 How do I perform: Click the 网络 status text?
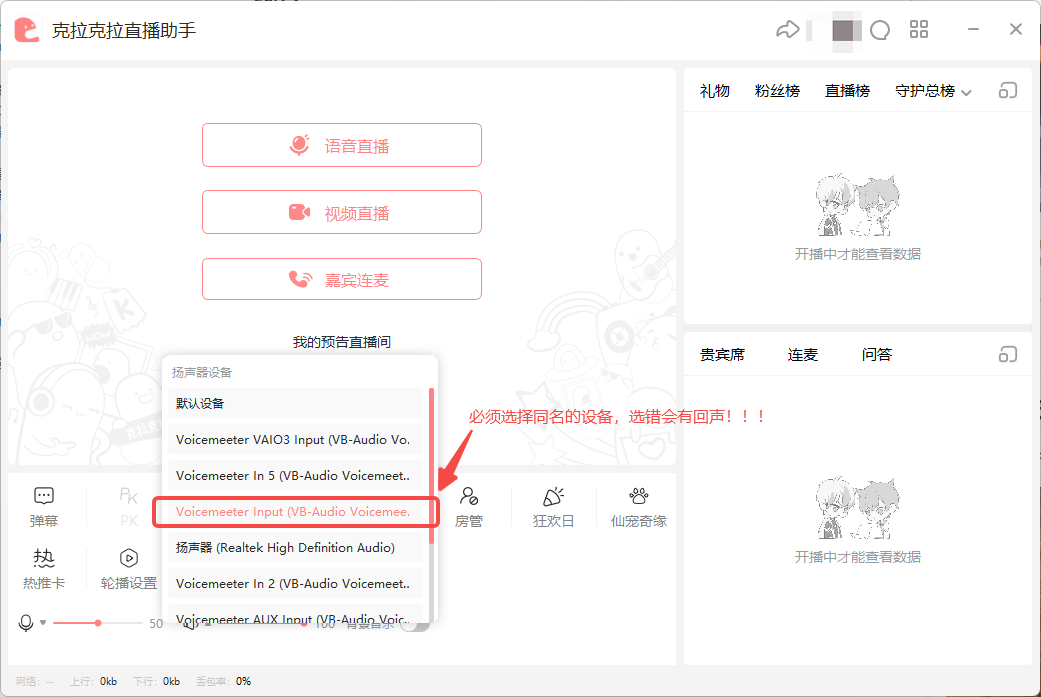35,681
